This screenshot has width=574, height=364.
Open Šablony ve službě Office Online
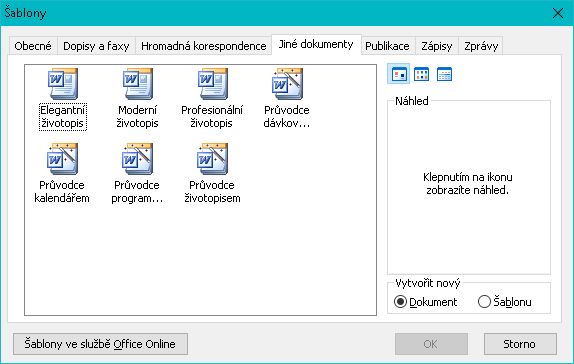(100, 344)
